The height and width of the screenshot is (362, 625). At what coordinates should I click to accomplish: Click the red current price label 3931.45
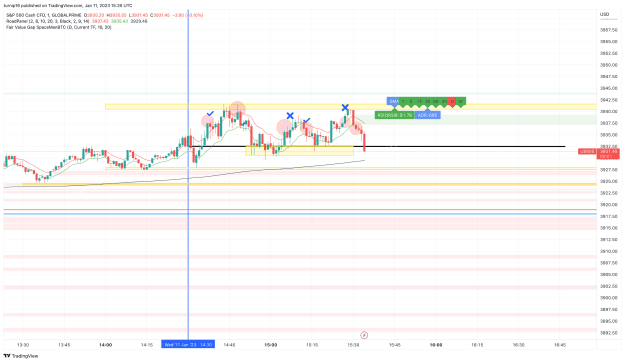click(608, 153)
